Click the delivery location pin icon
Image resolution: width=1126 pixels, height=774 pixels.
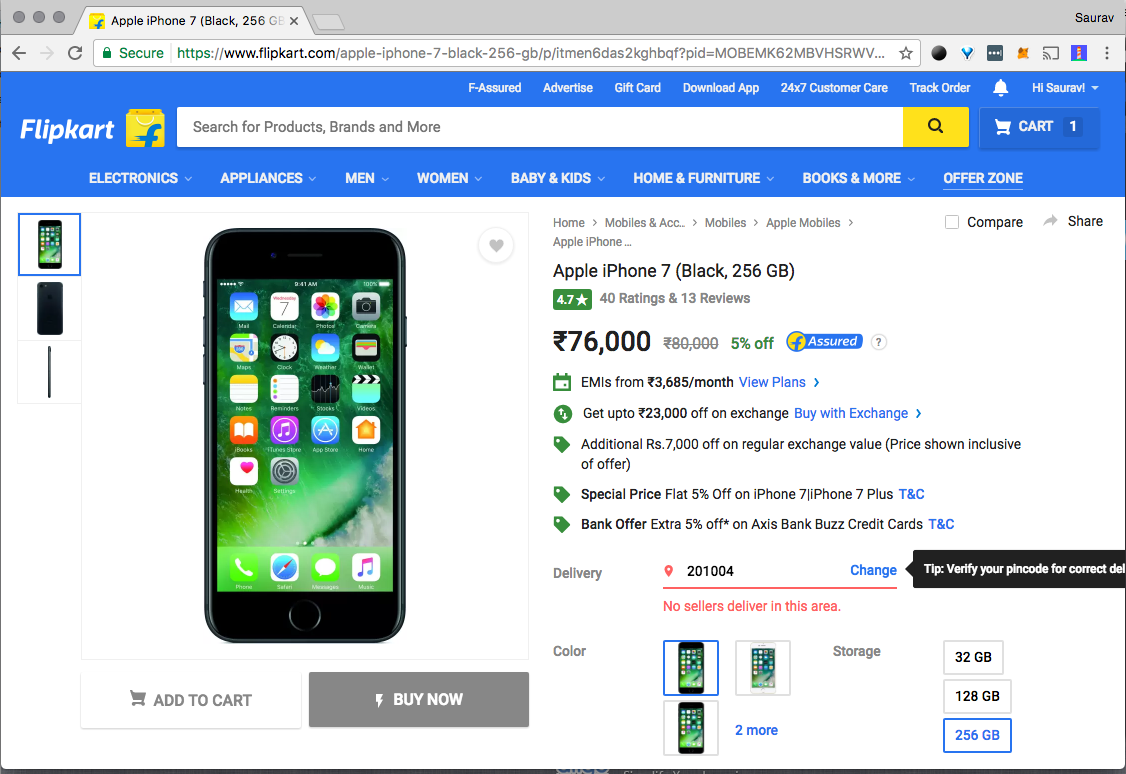tap(669, 571)
